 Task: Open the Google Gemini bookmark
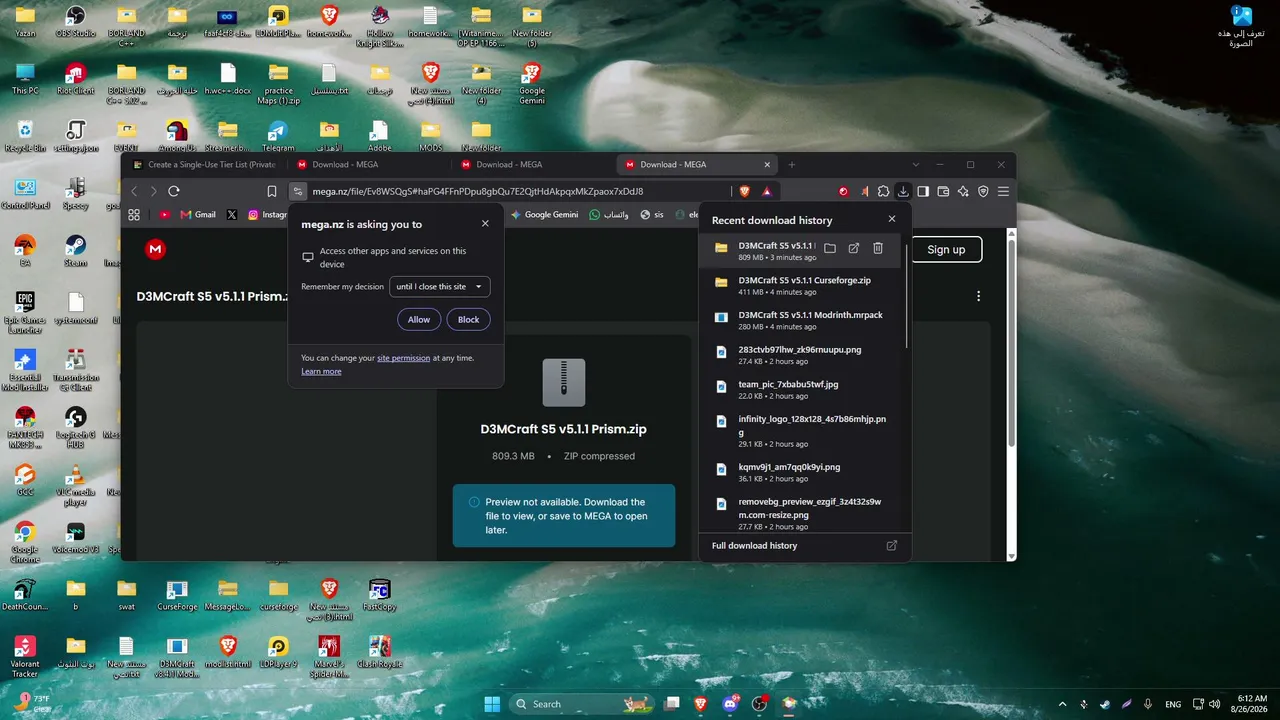pyautogui.click(x=544, y=214)
